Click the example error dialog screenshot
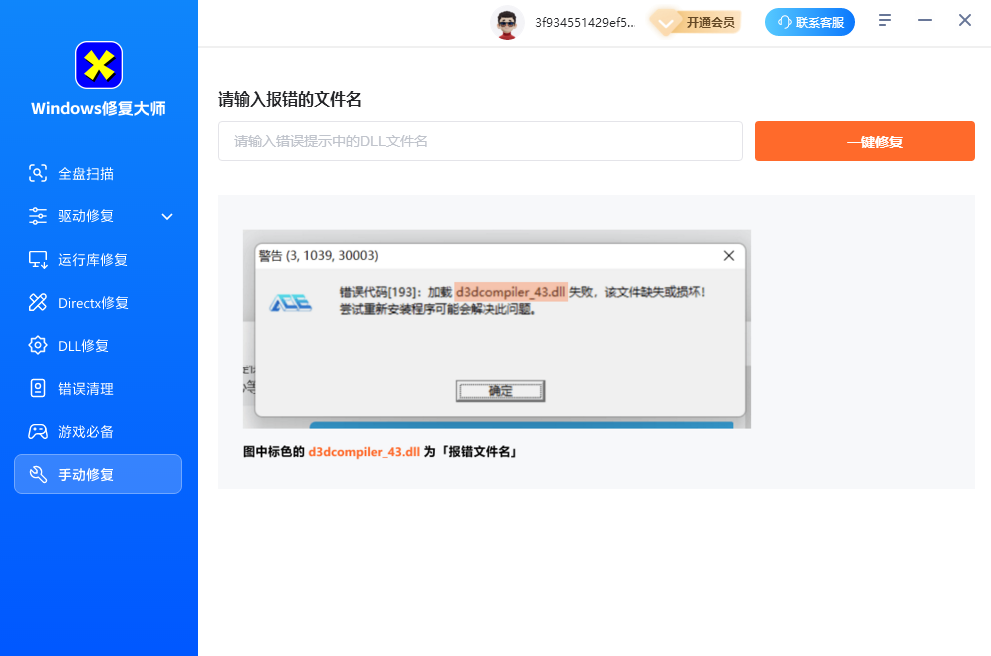991x656 pixels. pyautogui.click(x=497, y=329)
